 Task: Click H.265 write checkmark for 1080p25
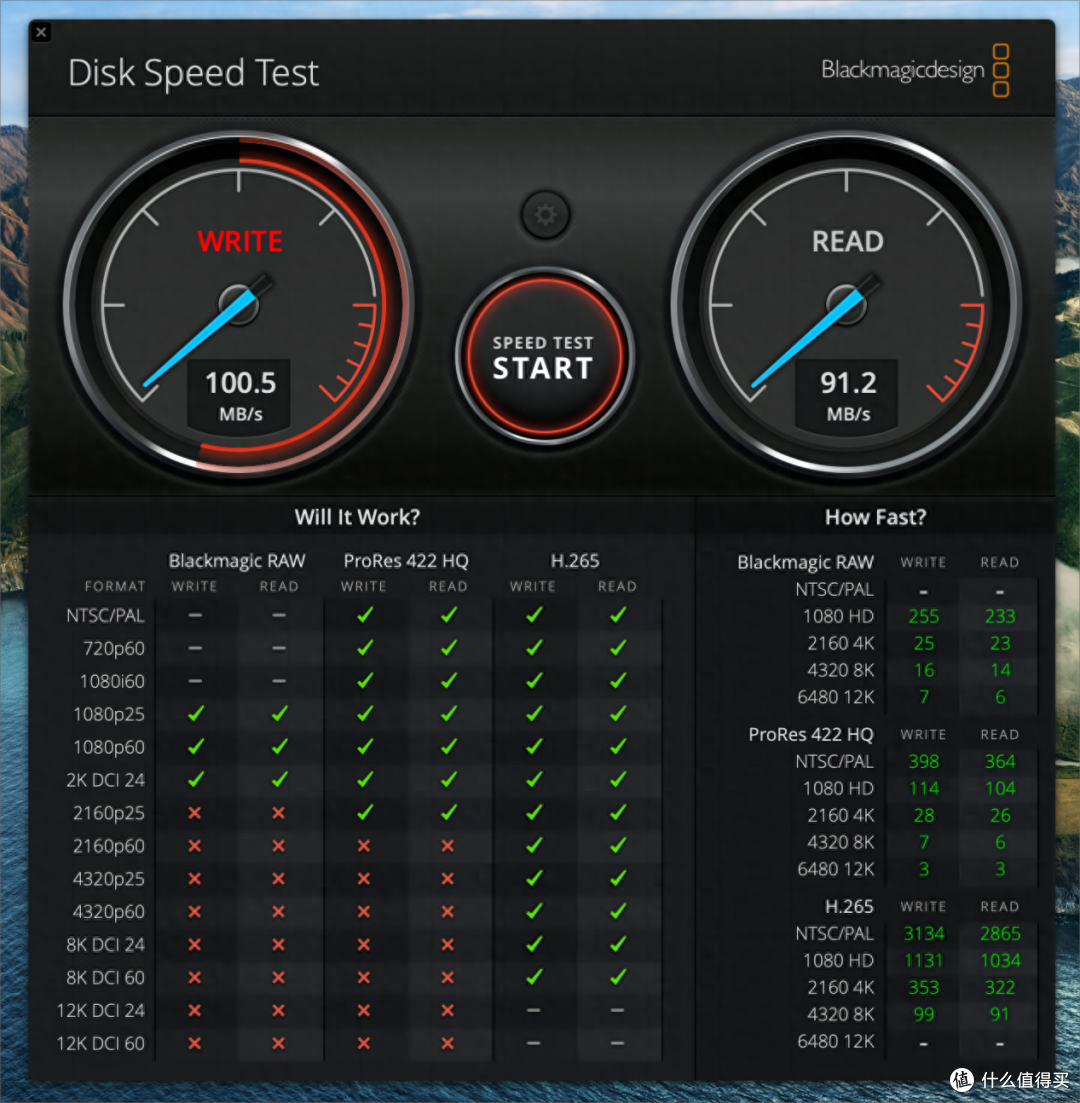tap(534, 713)
